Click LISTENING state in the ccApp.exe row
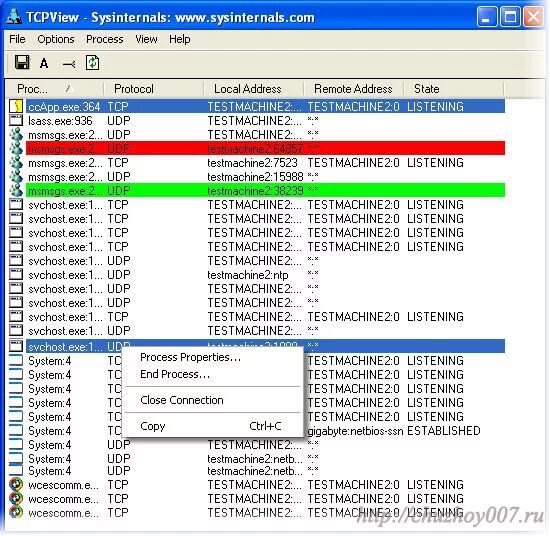550x536 pixels. click(435, 107)
